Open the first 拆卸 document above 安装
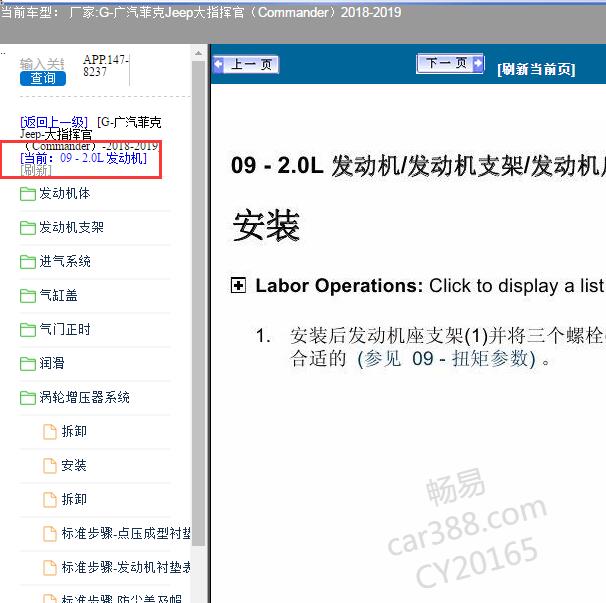This screenshot has width=606, height=603. pyautogui.click(x=74, y=431)
